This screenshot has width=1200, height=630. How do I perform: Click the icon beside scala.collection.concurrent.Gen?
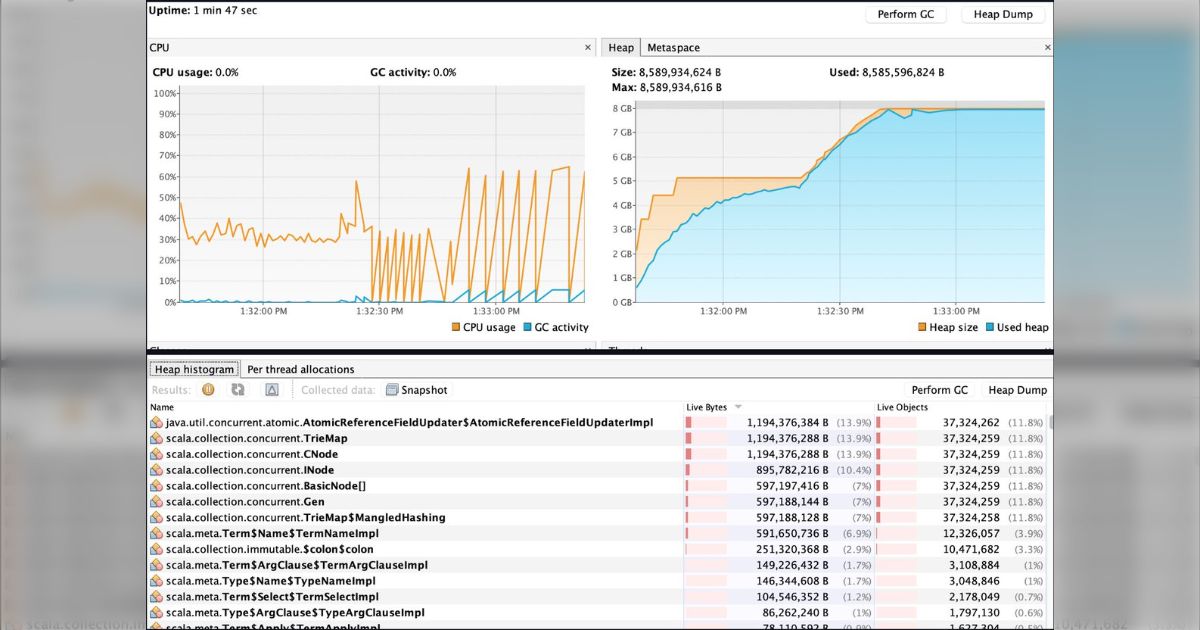tap(156, 502)
